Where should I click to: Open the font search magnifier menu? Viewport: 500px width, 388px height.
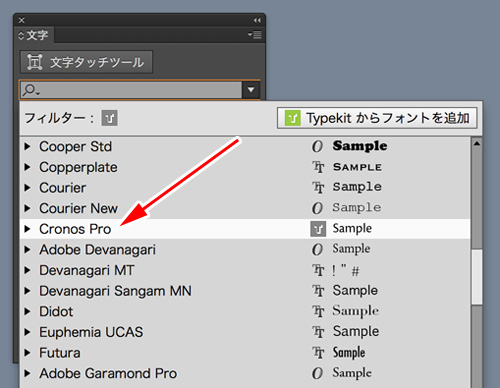(31, 90)
